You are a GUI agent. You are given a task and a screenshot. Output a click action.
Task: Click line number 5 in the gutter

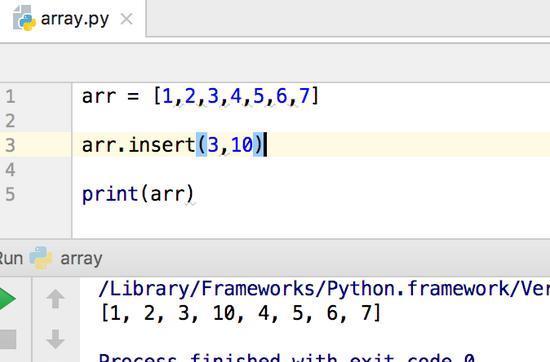[x=10, y=194]
